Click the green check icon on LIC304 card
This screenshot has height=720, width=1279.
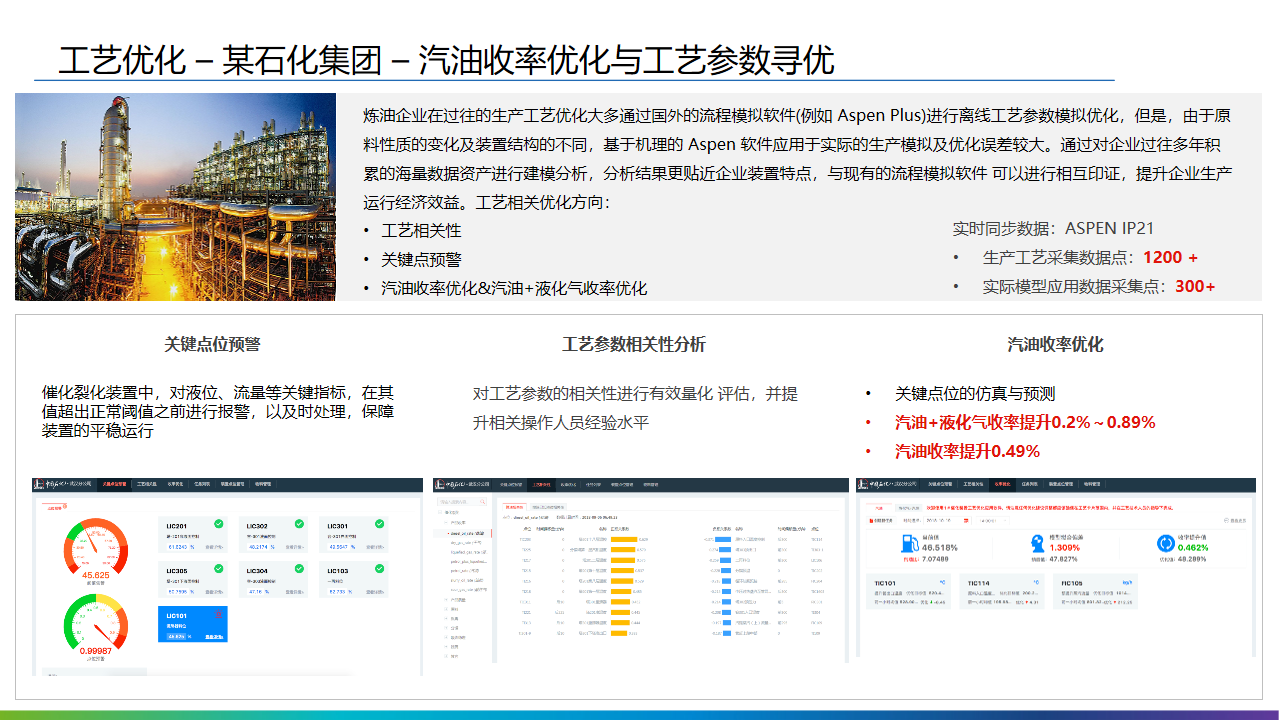click(x=299, y=568)
